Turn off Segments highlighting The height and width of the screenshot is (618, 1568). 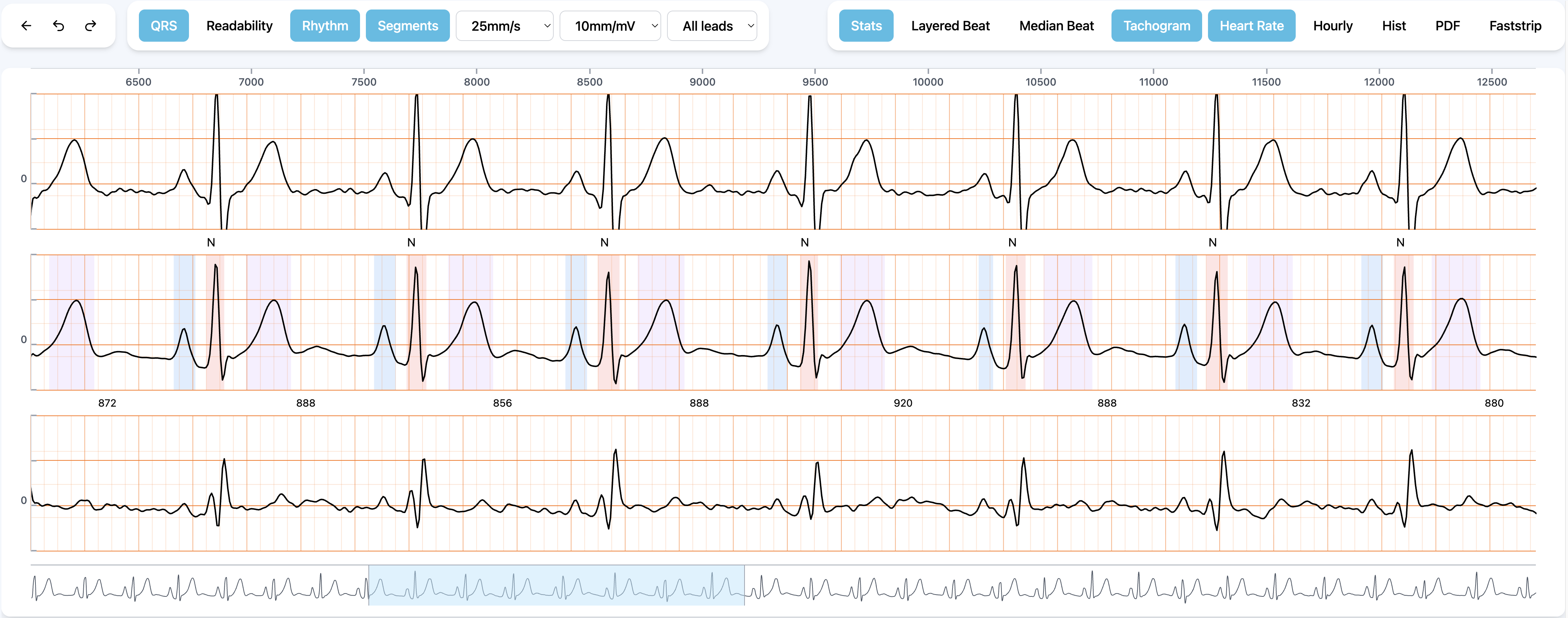click(407, 26)
